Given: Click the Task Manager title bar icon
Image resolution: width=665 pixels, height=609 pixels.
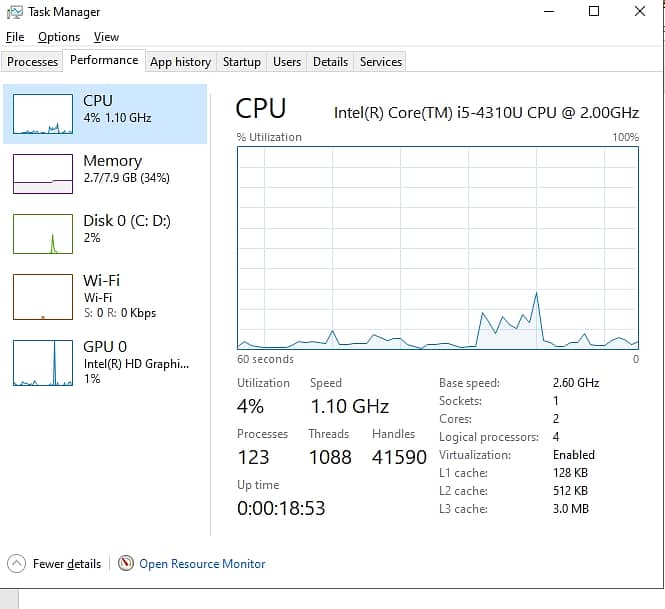Looking at the screenshot, I should click(x=15, y=12).
